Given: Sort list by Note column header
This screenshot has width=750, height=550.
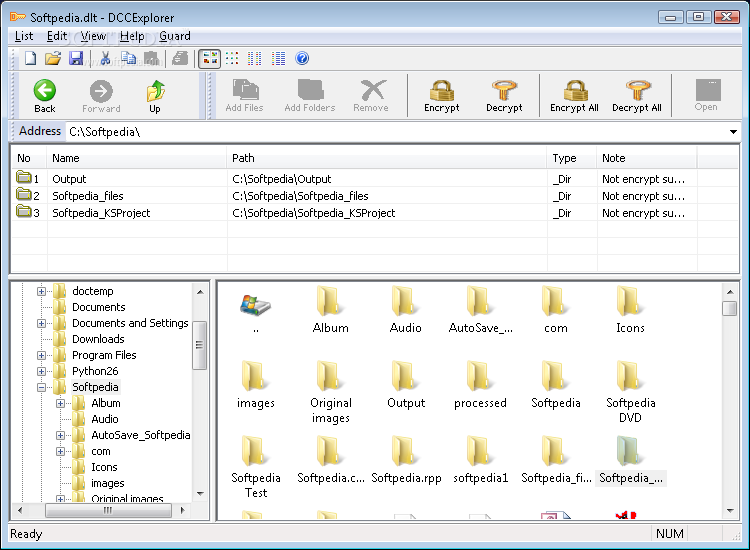Looking at the screenshot, I should click(x=647, y=158).
